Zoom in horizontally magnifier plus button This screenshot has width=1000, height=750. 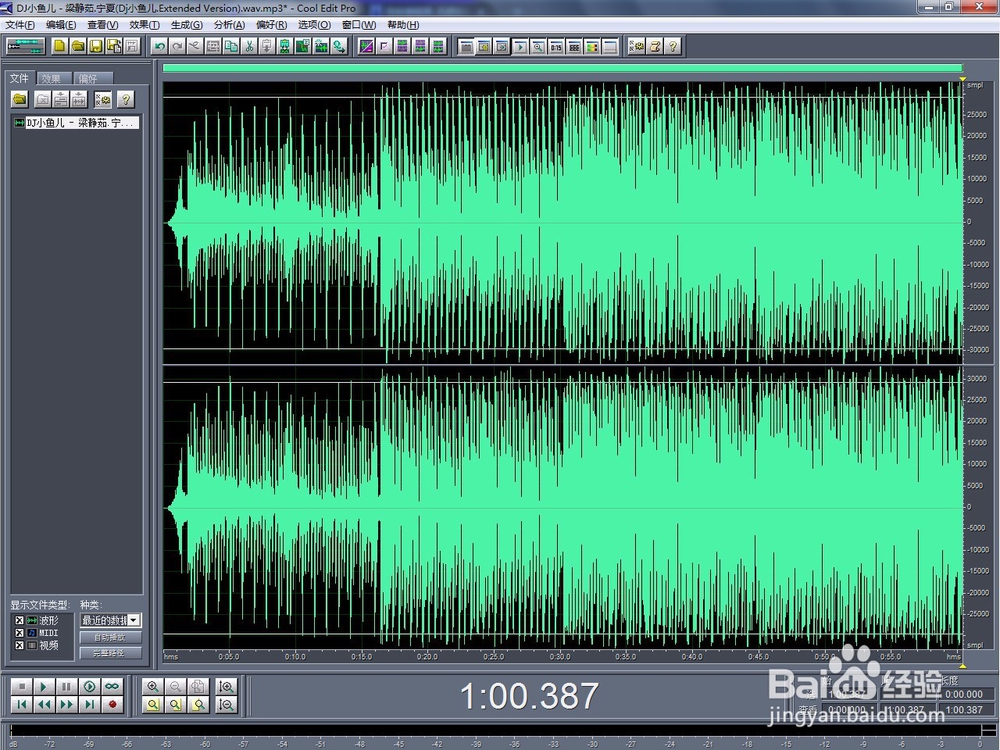click(x=152, y=686)
